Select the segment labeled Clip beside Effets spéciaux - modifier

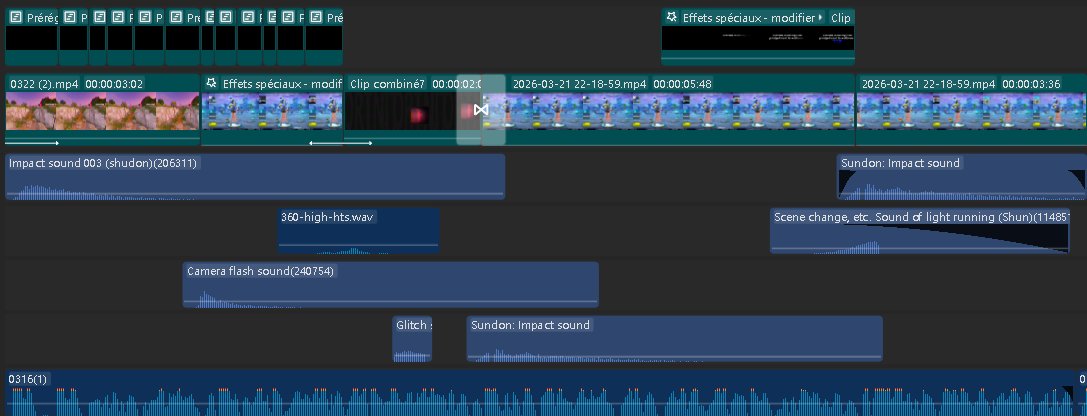(x=841, y=18)
